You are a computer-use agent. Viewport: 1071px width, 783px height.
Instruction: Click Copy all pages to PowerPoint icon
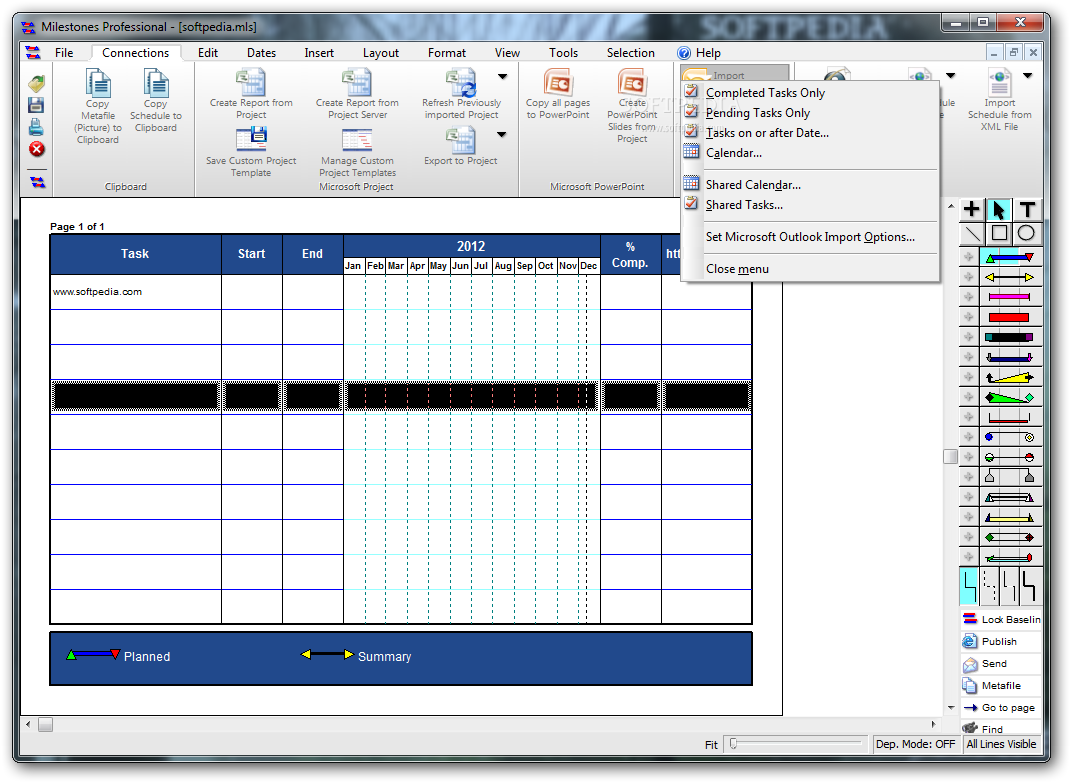coord(558,83)
